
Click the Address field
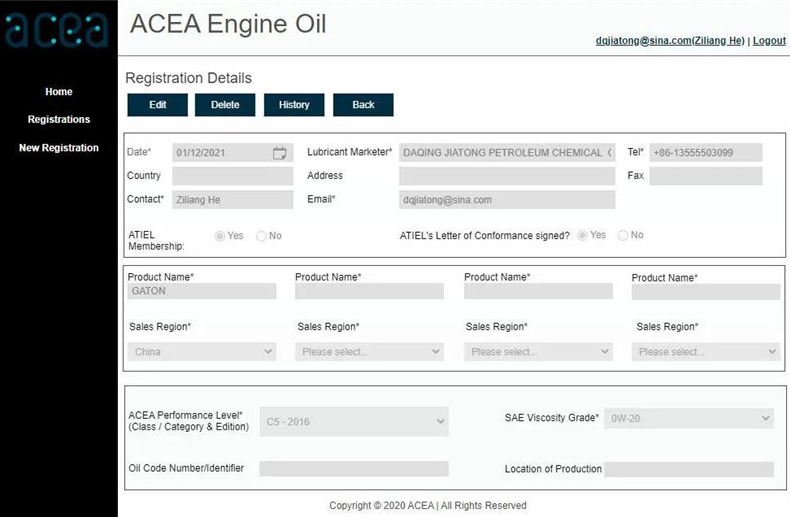[x=507, y=176]
